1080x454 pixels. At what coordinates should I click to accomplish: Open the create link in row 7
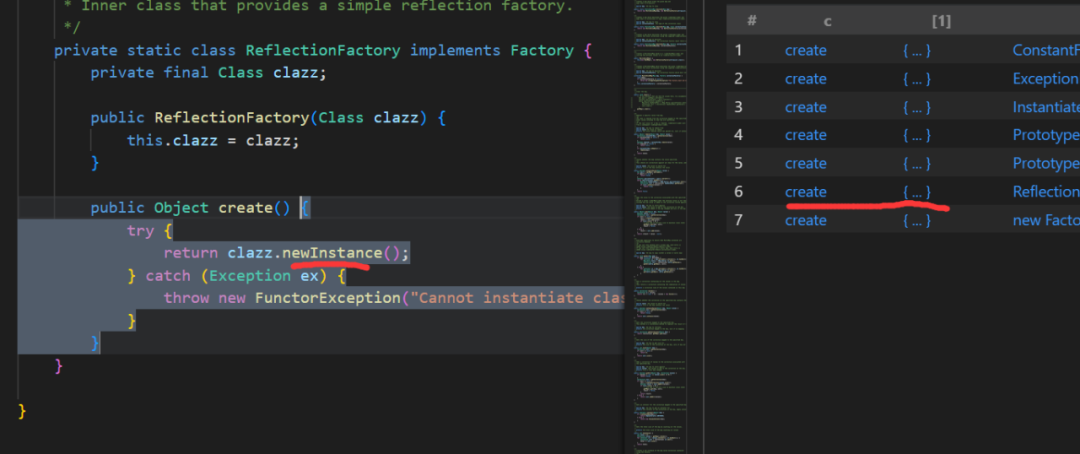click(805, 220)
